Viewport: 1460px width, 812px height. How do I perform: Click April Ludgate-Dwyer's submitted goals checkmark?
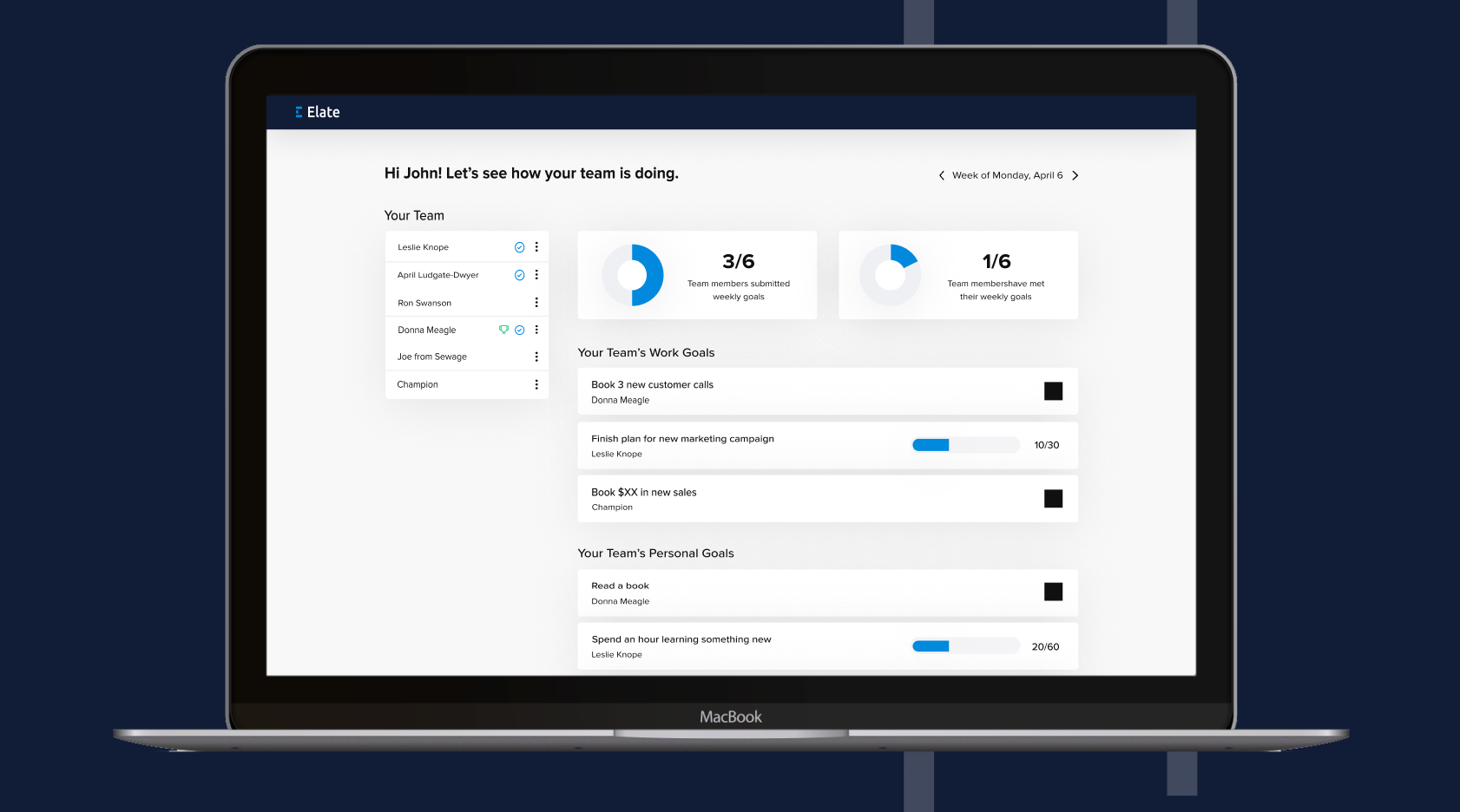(x=520, y=274)
